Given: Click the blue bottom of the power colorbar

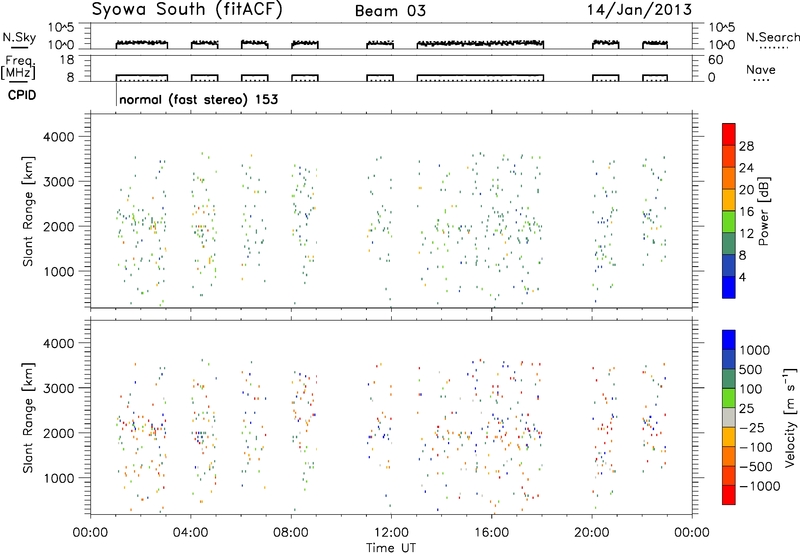Looking at the screenshot, I should 729,287.
